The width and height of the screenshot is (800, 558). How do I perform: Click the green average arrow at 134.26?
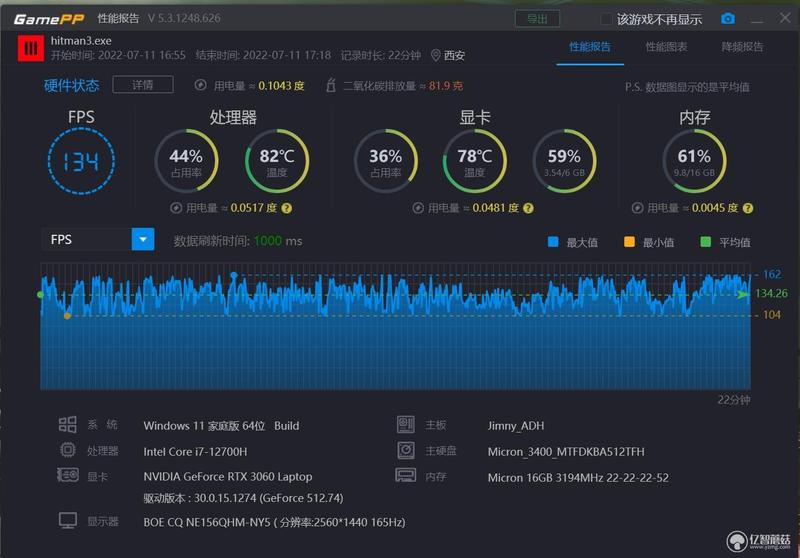click(743, 294)
